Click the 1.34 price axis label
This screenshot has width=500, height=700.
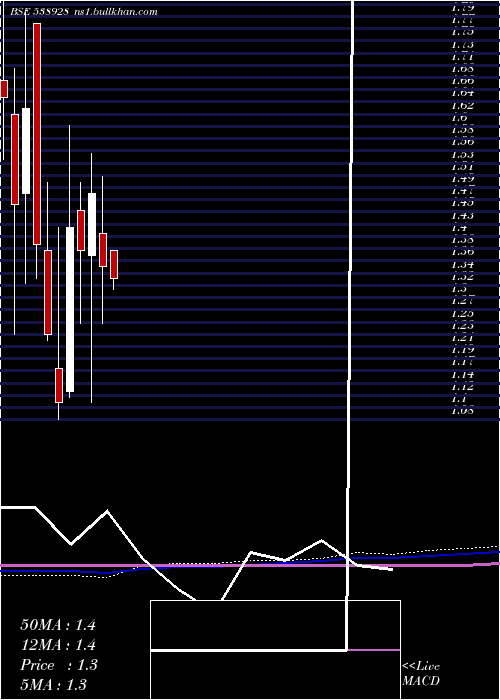tap(462, 265)
